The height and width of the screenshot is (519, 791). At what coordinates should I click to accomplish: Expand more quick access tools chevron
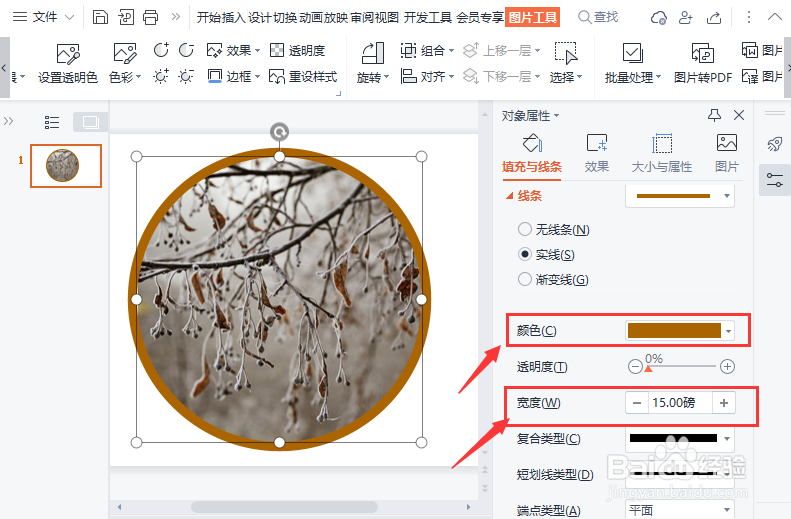click(176, 17)
